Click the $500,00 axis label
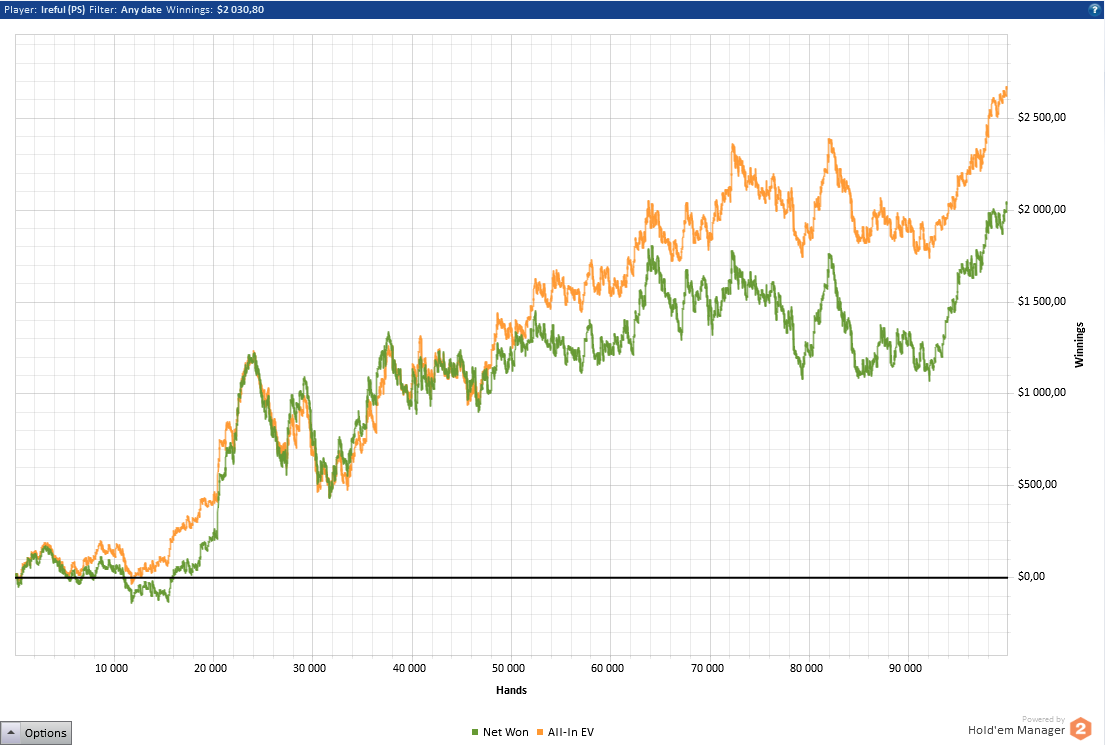 [x=1037, y=484]
